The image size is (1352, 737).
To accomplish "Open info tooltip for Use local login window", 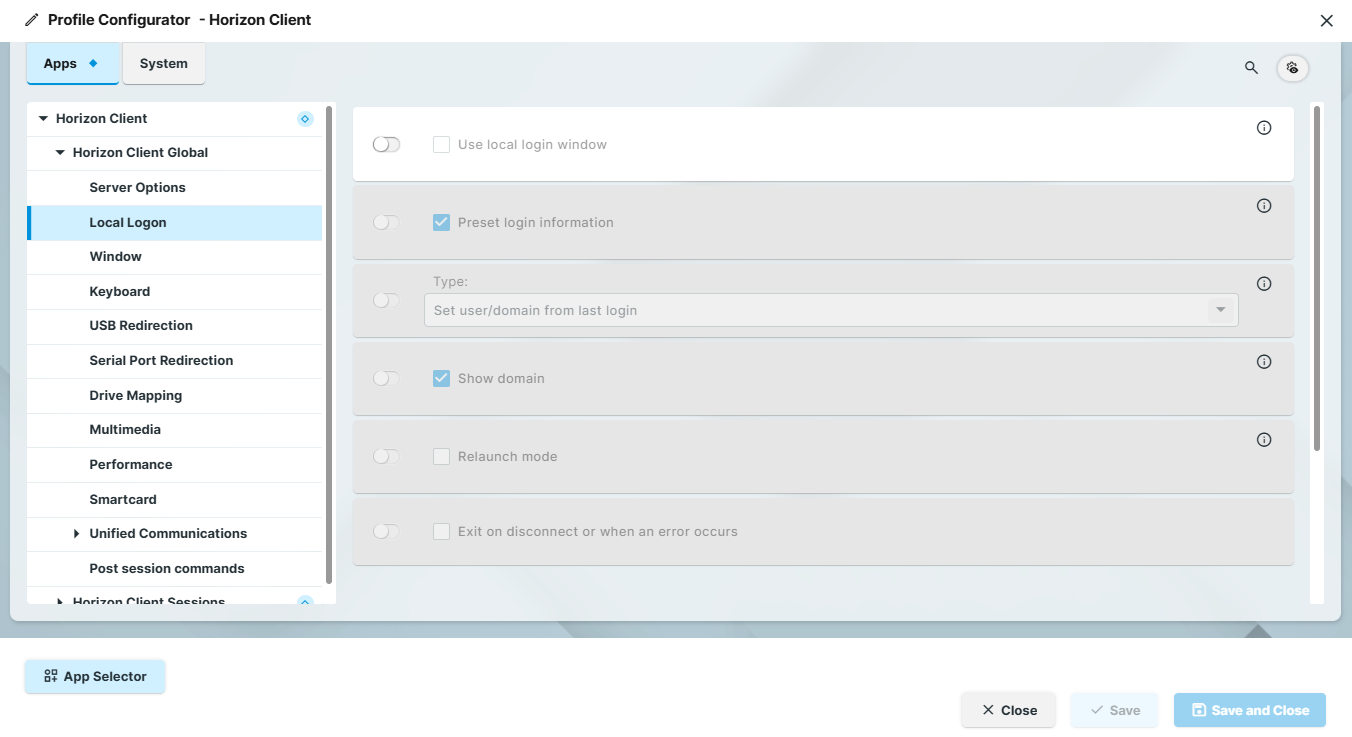I will point(1263,127).
